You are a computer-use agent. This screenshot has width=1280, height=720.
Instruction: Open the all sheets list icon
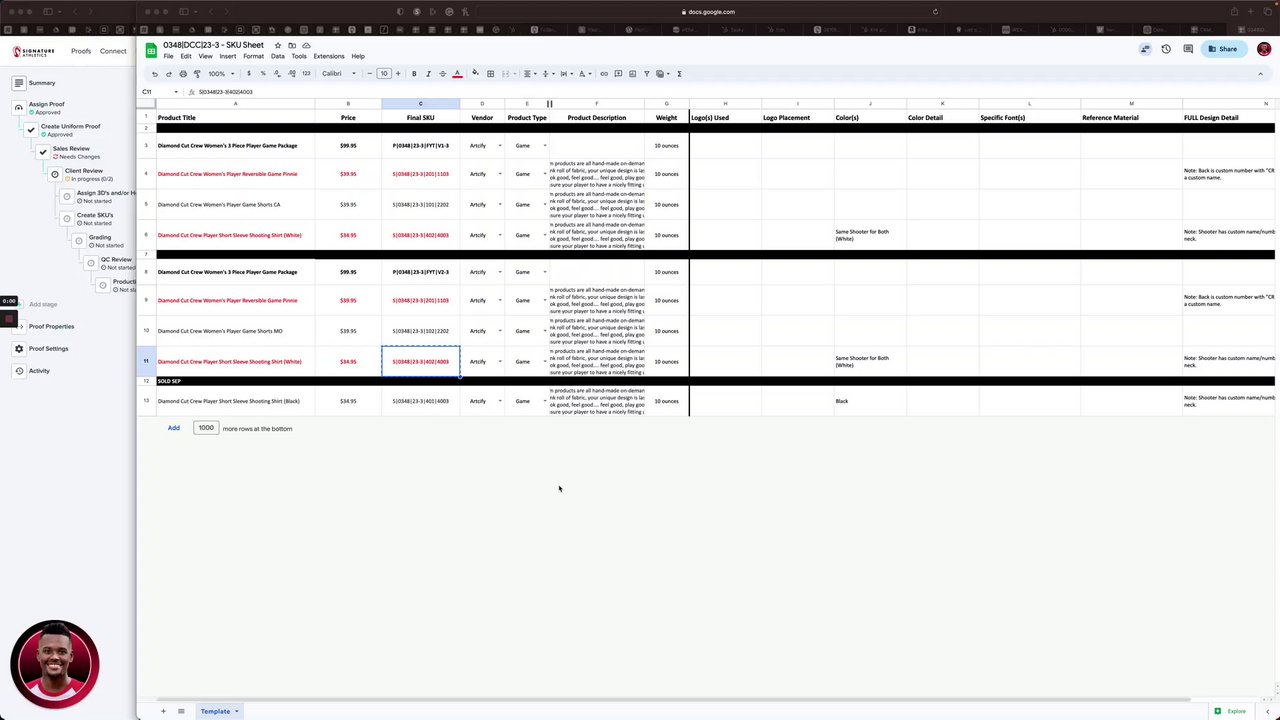coord(181,711)
